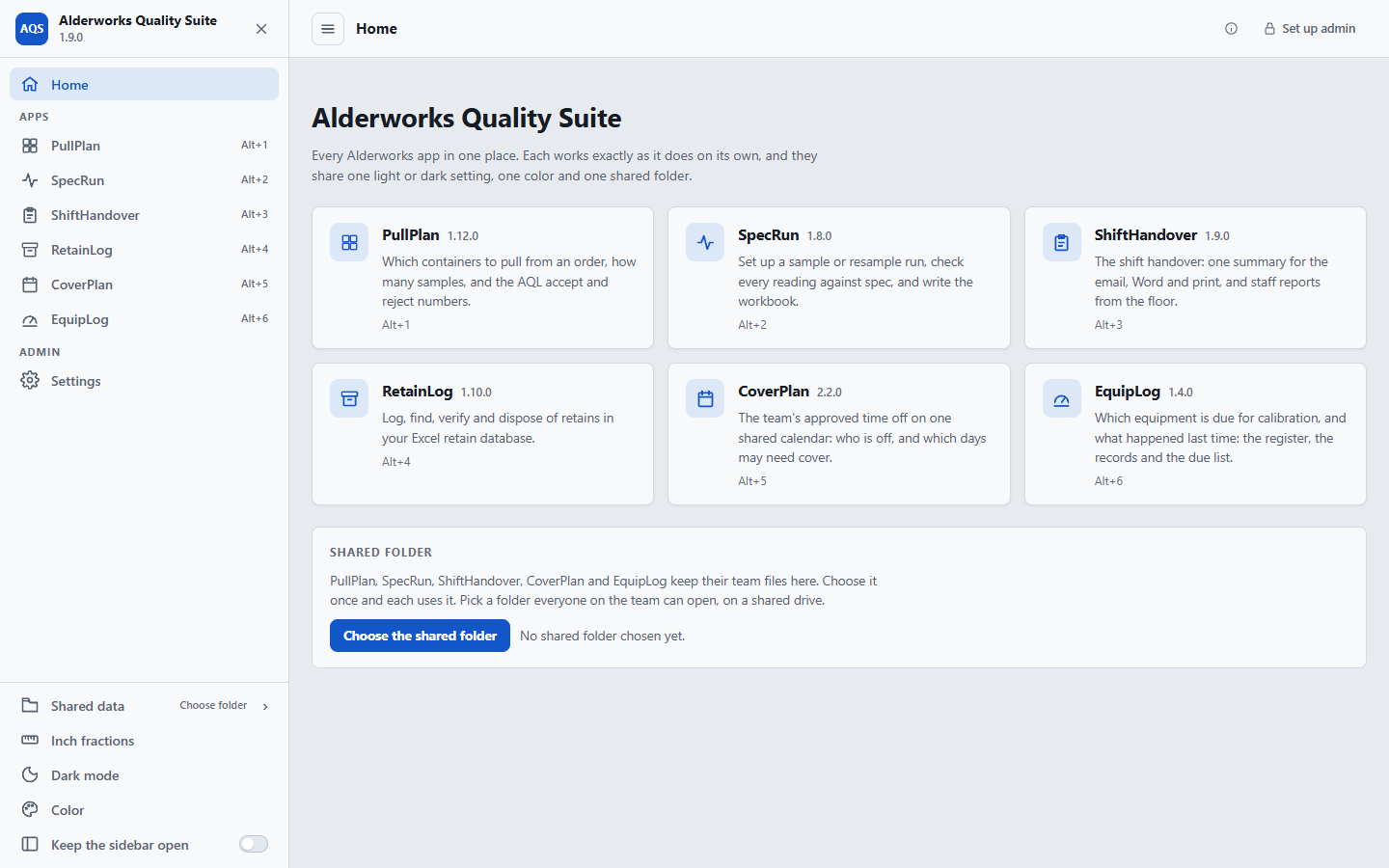Select EquipLog in the sidebar
The width and height of the screenshot is (1389, 868).
144,319
